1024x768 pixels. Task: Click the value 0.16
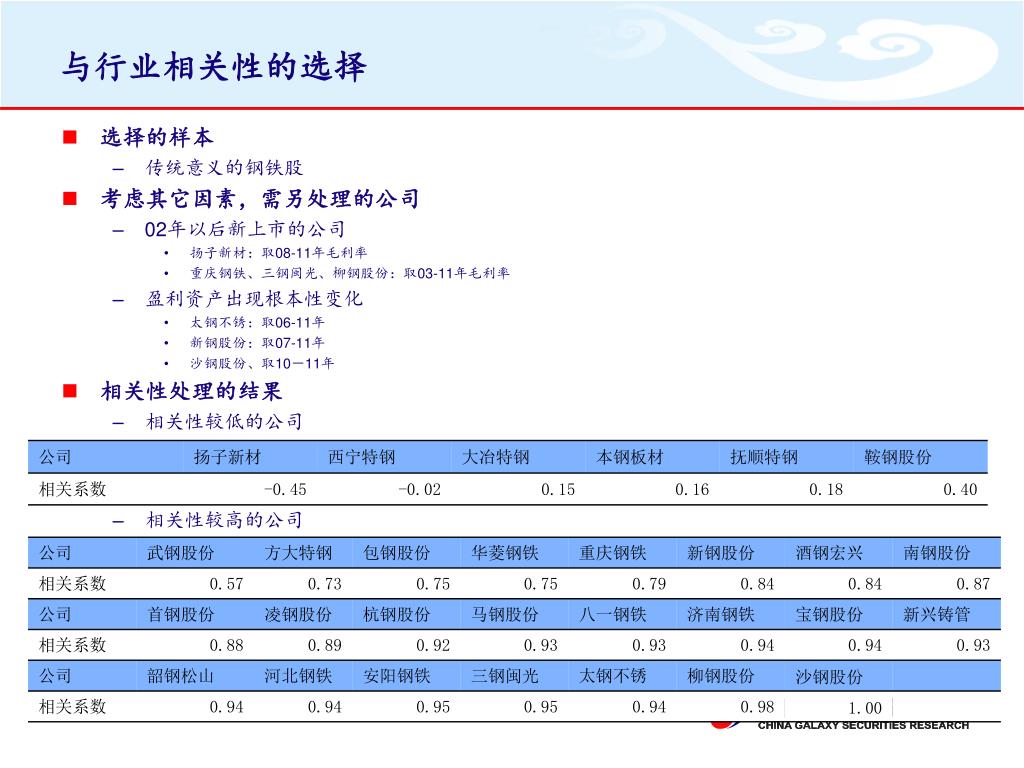click(692, 489)
